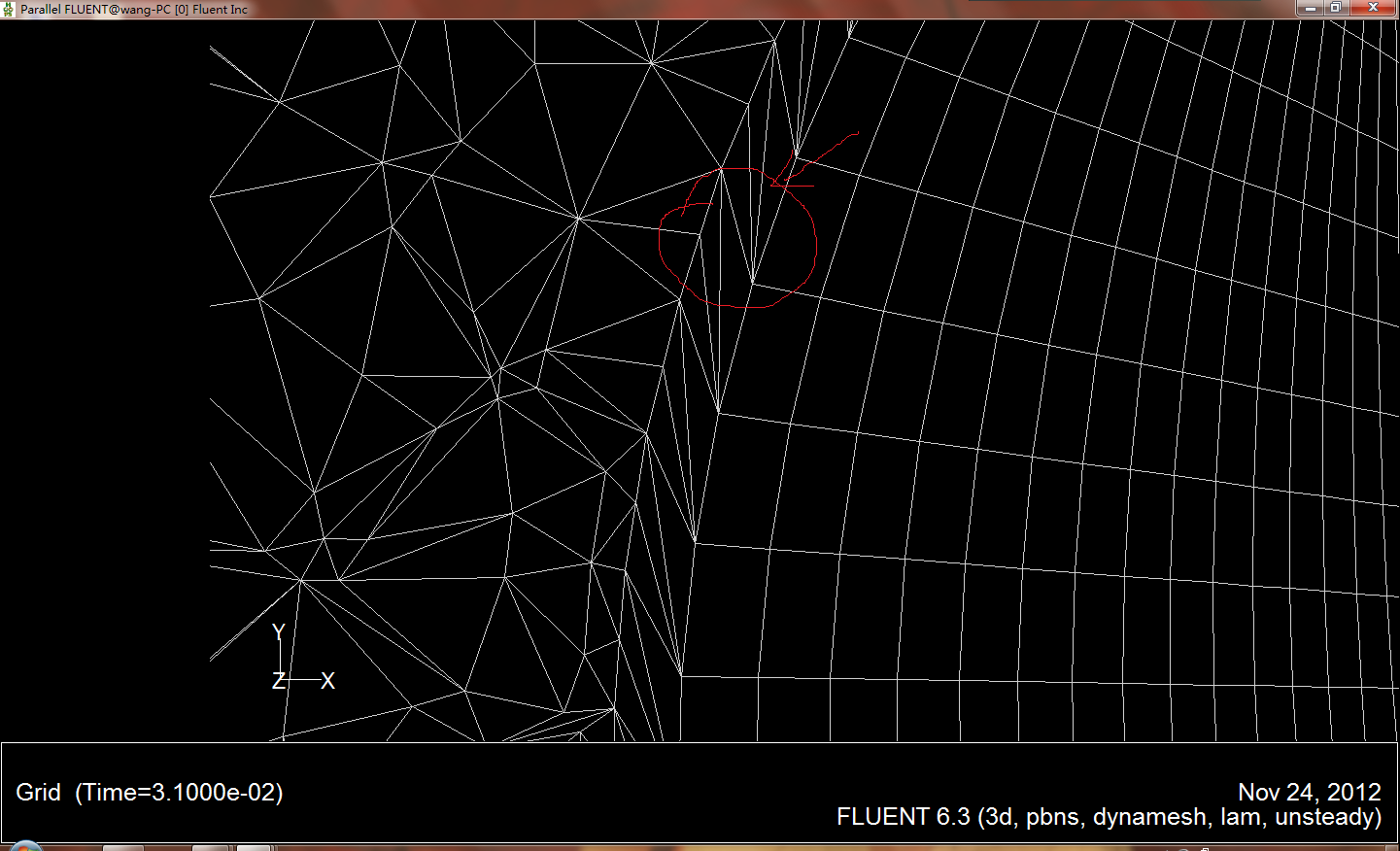This screenshot has width=1400, height=851.
Task: Click the first taskbar button beside Start
Action: click(x=122, y=847)
